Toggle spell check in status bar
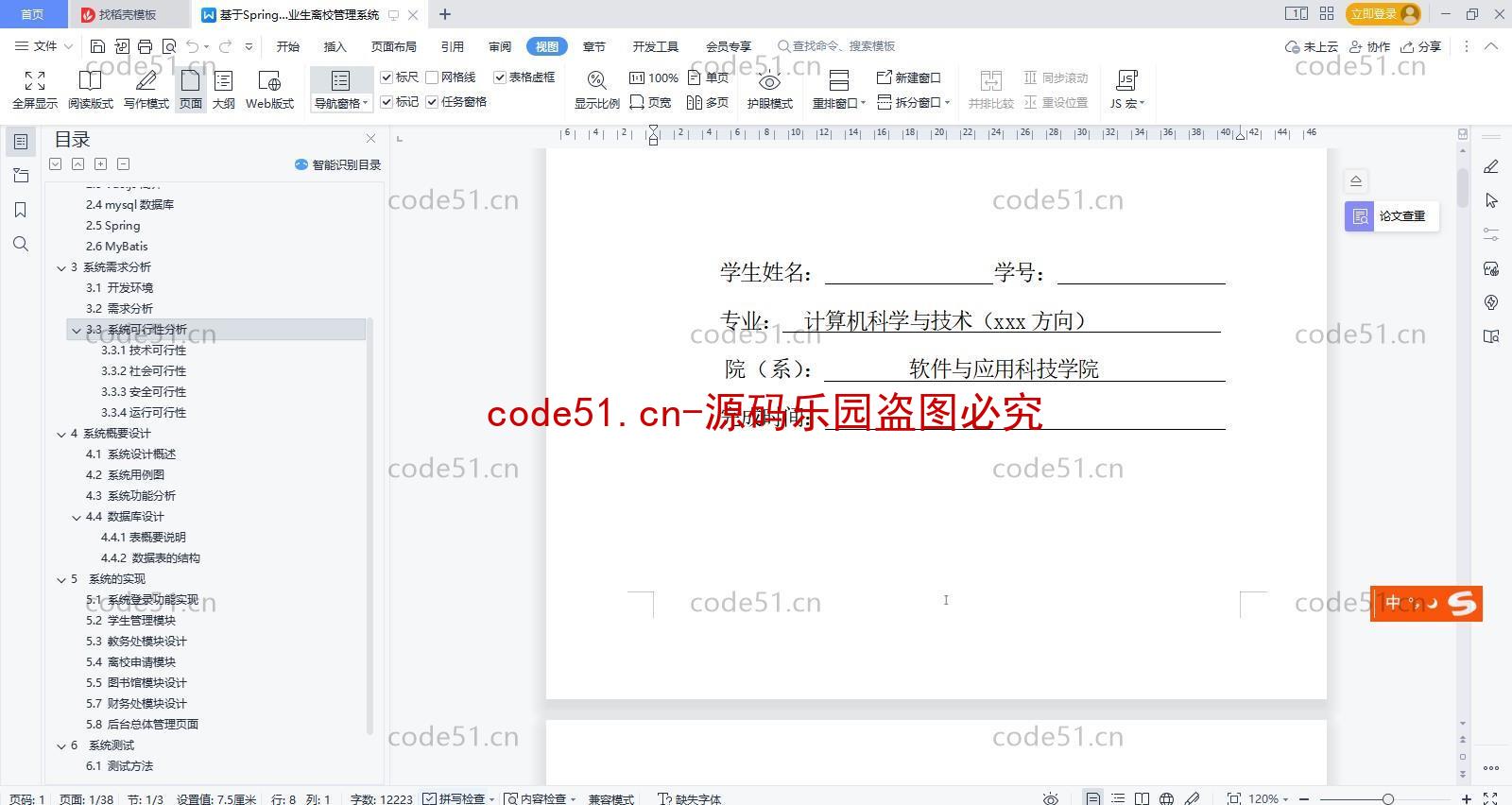This screenshot has height=805, width=1512. [x=458, y=798]
